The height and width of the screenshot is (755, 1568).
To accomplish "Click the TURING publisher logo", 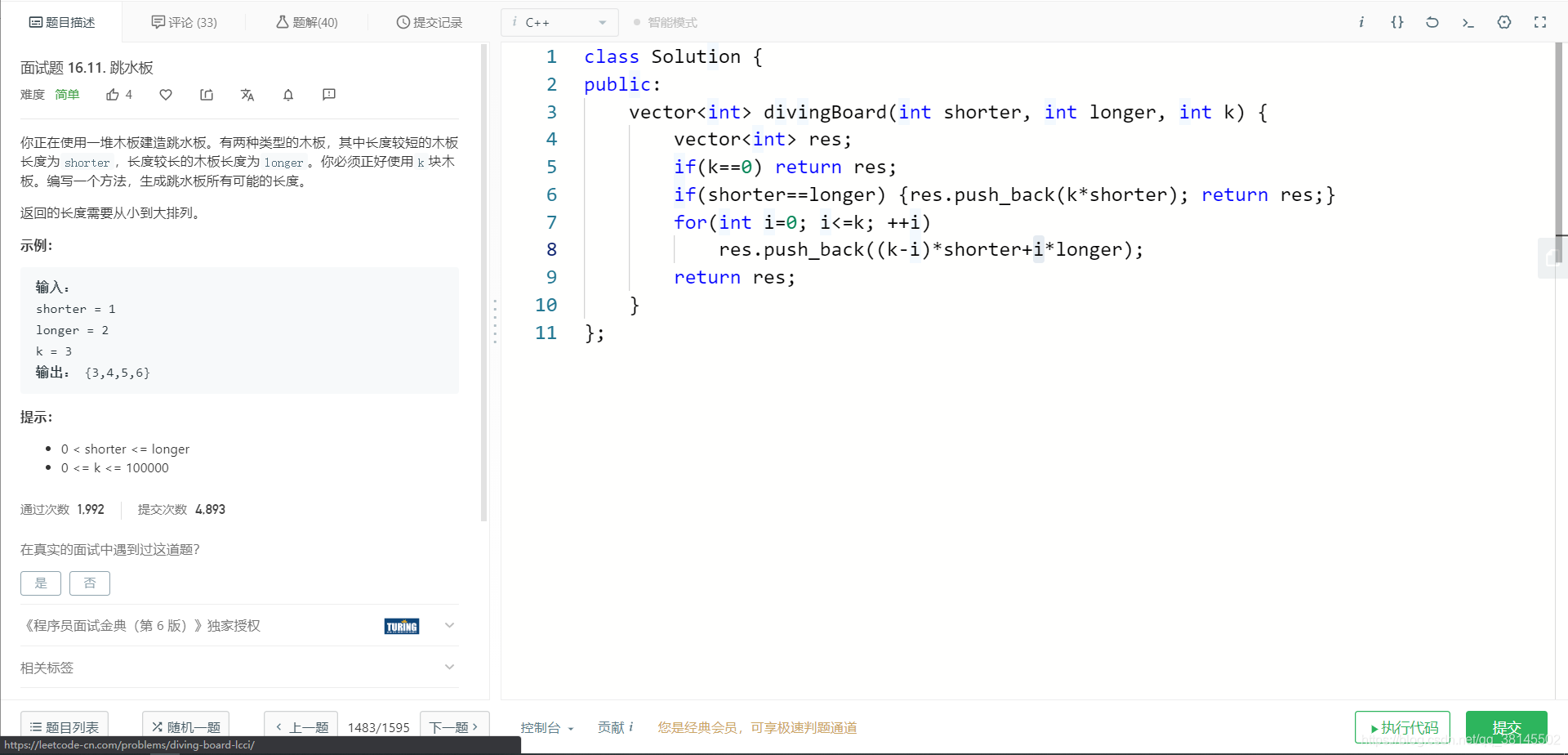I will [402, 626].
